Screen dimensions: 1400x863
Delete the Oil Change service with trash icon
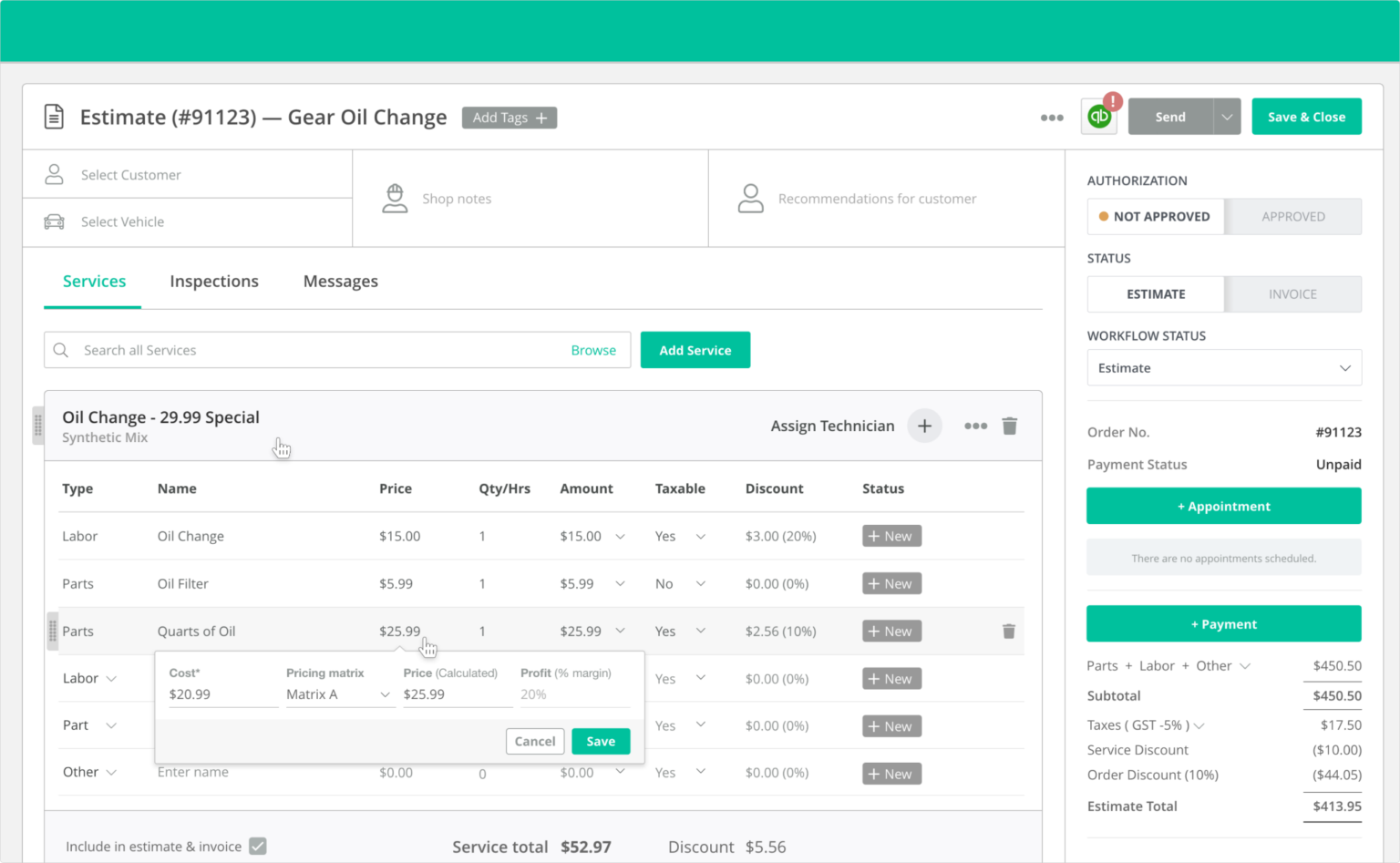click(x=1010, y=426)
